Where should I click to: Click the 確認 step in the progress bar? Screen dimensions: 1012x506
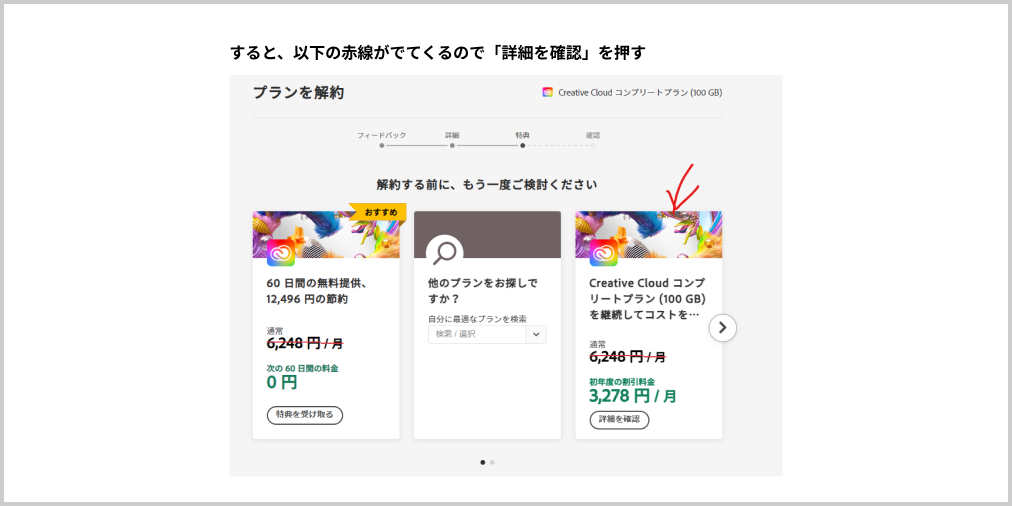tap(592, 139)
